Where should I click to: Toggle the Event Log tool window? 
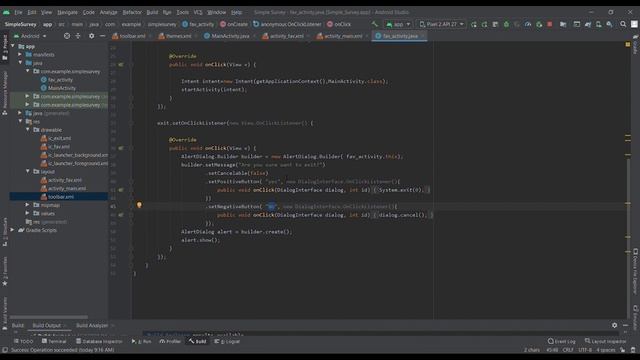click(x=562, y=341)
